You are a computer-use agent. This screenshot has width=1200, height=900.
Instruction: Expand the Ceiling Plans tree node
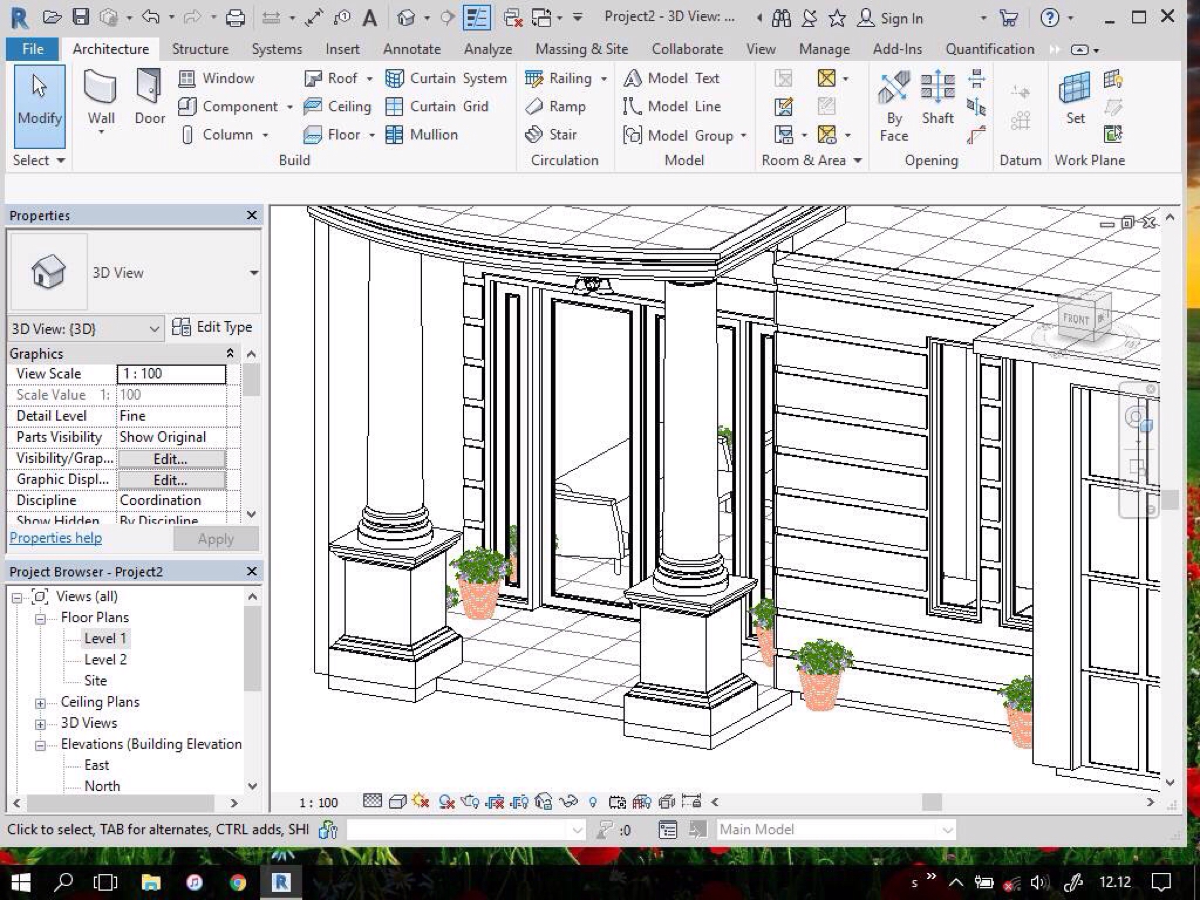click(40, 702)
